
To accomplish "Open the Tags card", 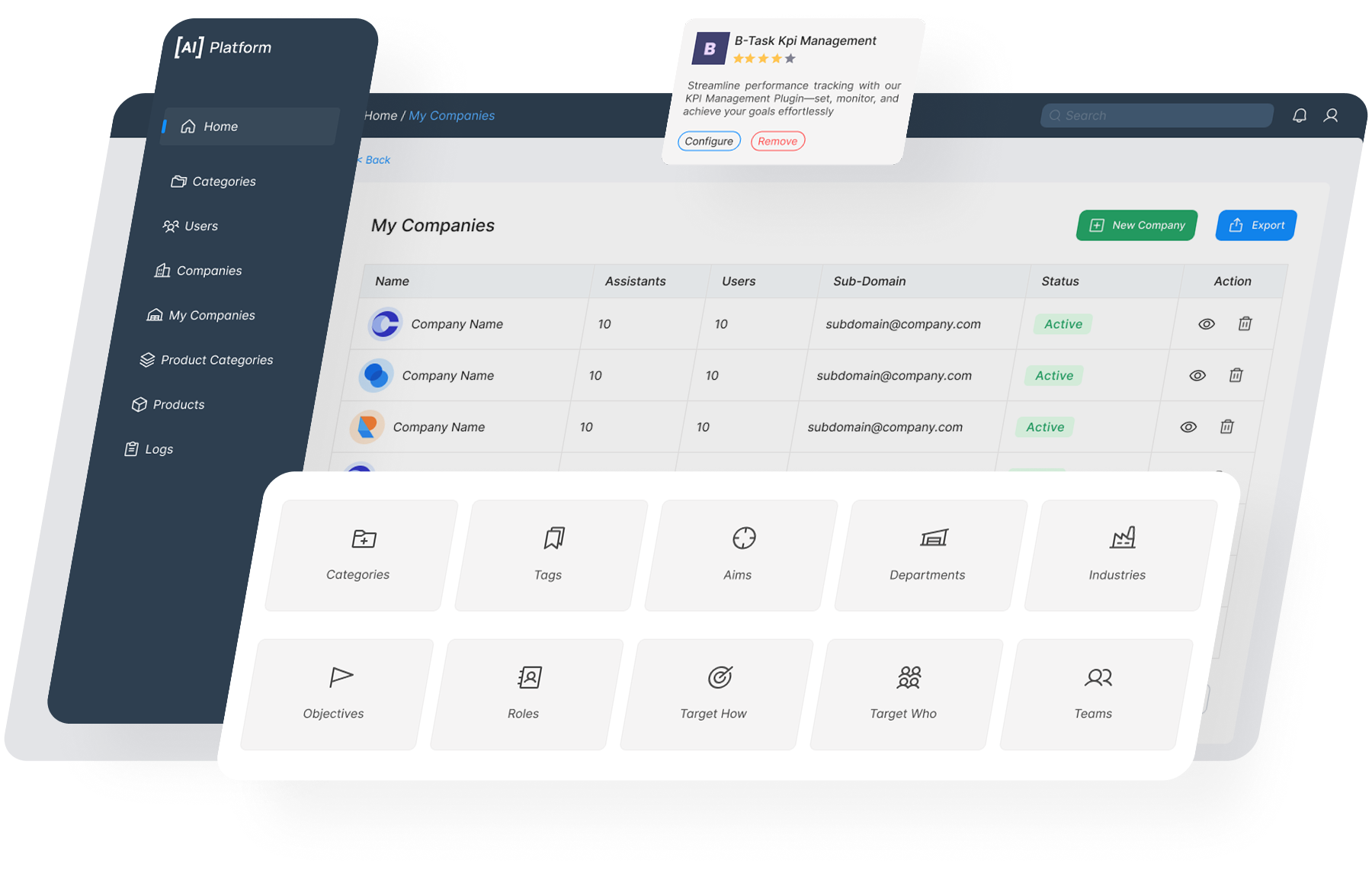I will click(550, 555).
